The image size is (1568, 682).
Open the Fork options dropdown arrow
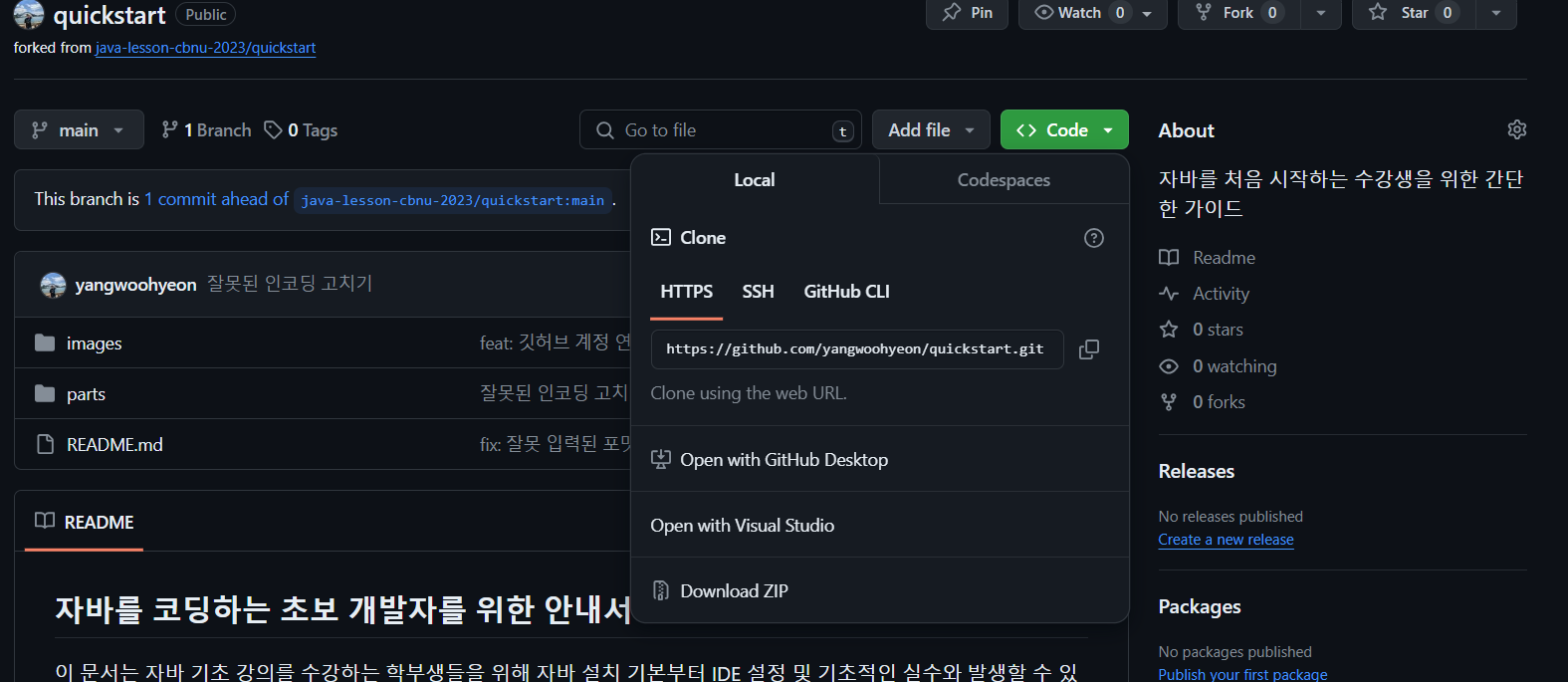[1321, 13]
